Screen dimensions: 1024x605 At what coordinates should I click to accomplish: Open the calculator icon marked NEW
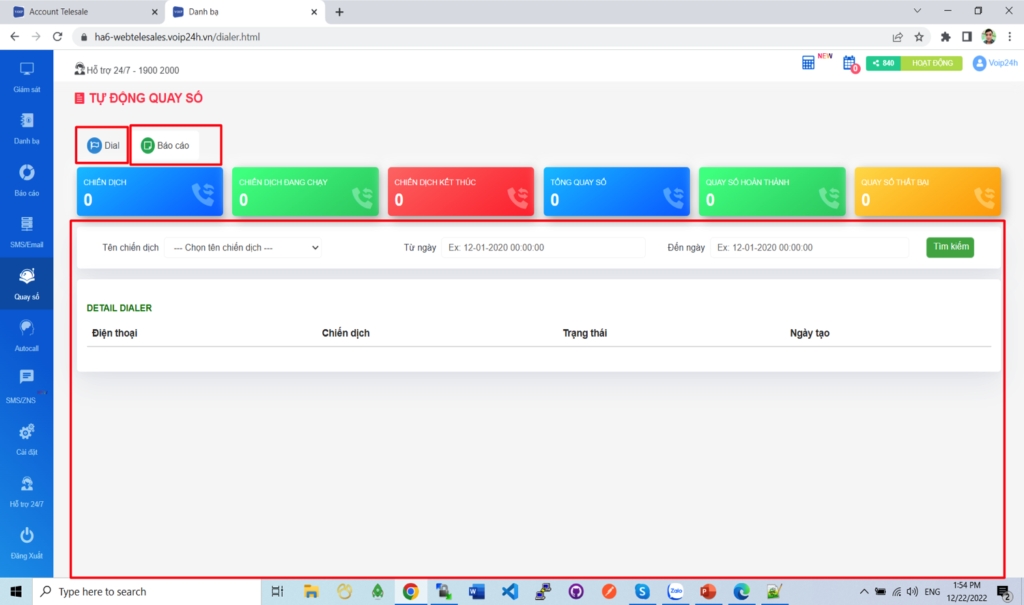(x=809, y=63)
